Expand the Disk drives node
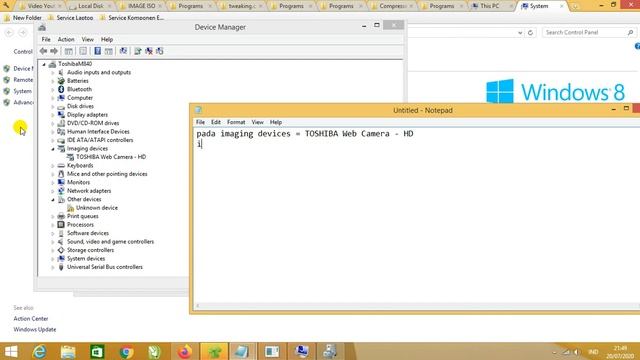640x360 pixels. [53, 107]
